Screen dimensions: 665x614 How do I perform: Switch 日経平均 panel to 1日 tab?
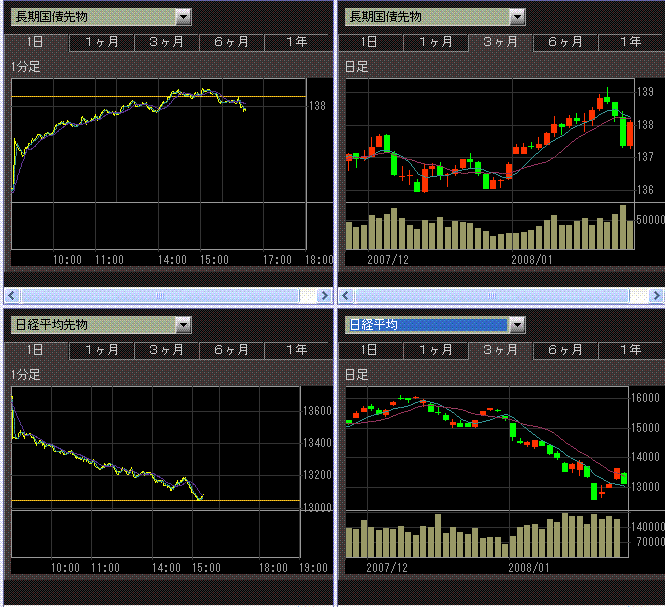tap(369, 350)
